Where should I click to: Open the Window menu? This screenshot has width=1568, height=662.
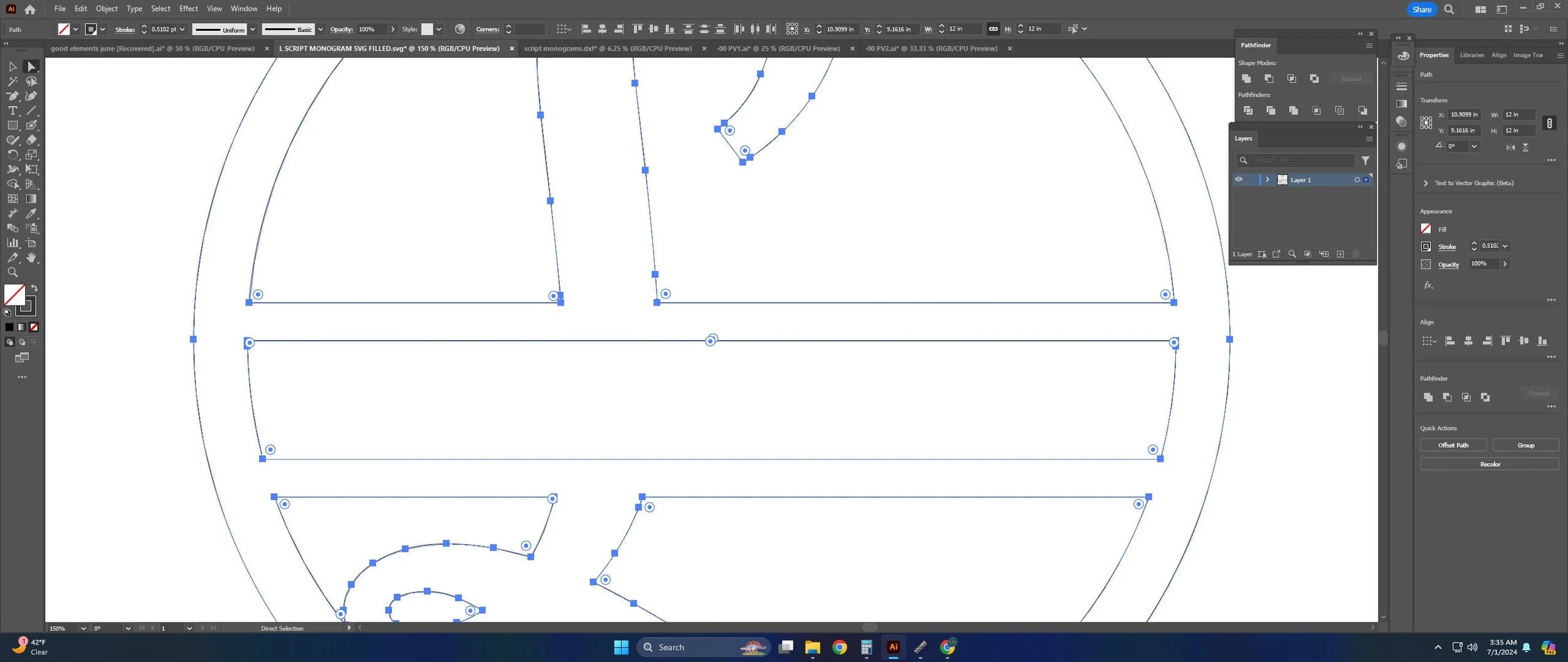244,9
